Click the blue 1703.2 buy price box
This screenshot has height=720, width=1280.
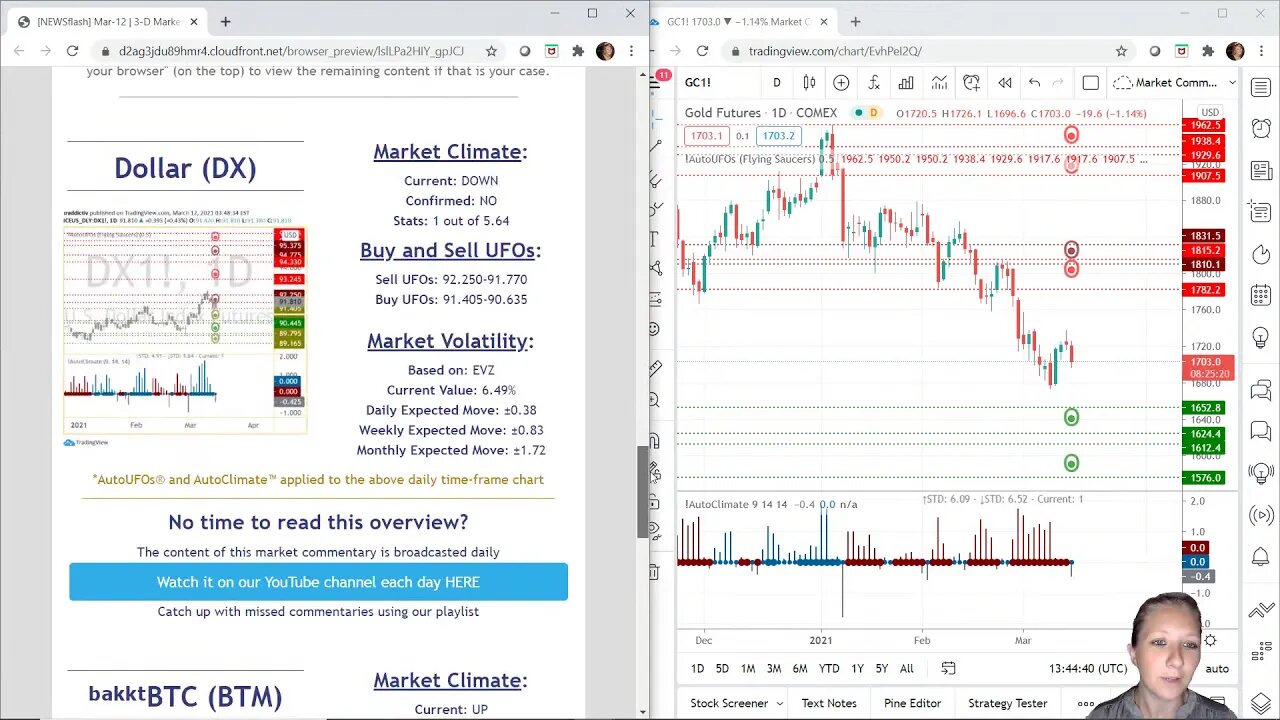tap(777, 136)
